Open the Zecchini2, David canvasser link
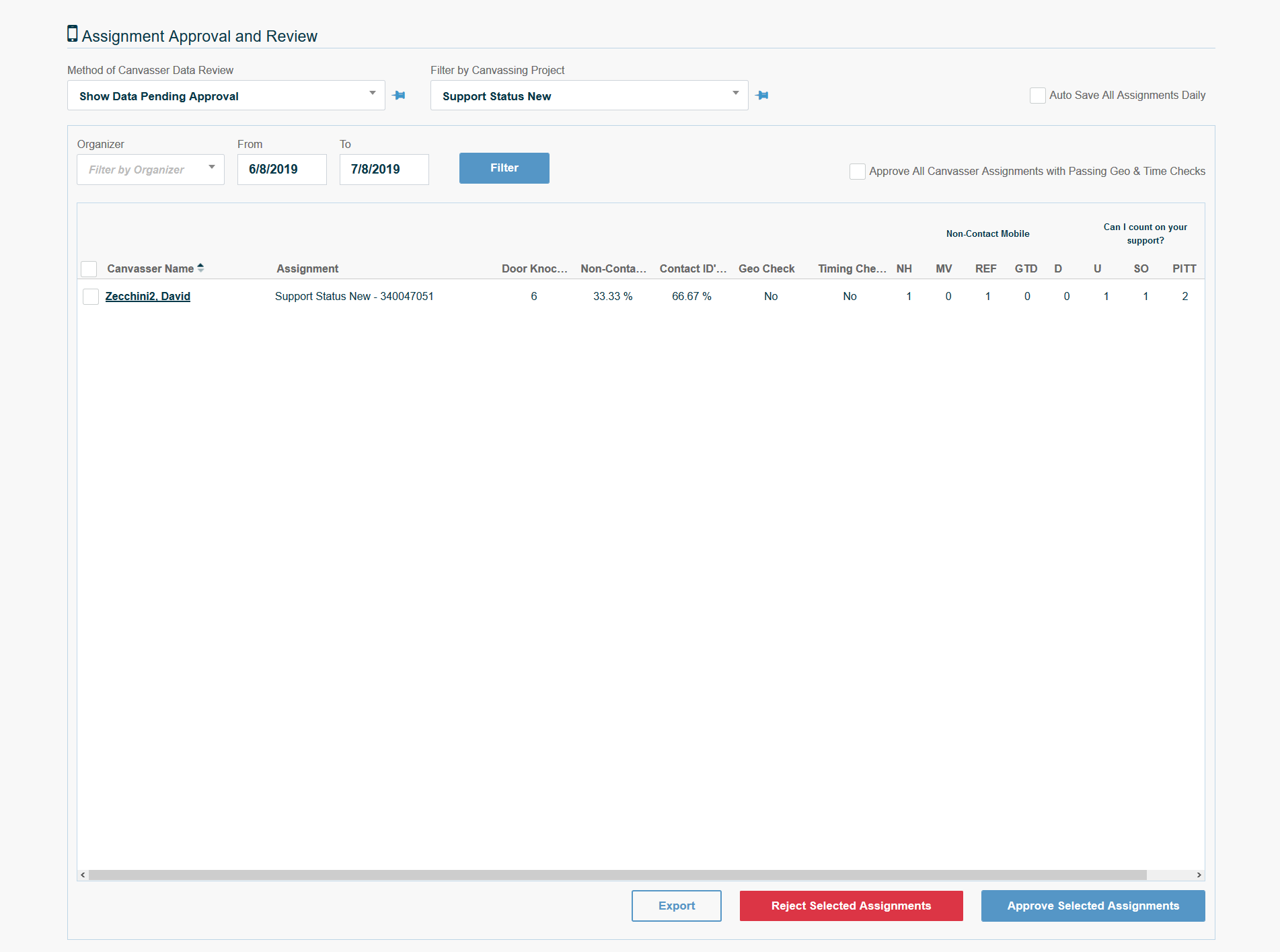The height and width of the screenshot is (952, 1280). tap(148, 296)
